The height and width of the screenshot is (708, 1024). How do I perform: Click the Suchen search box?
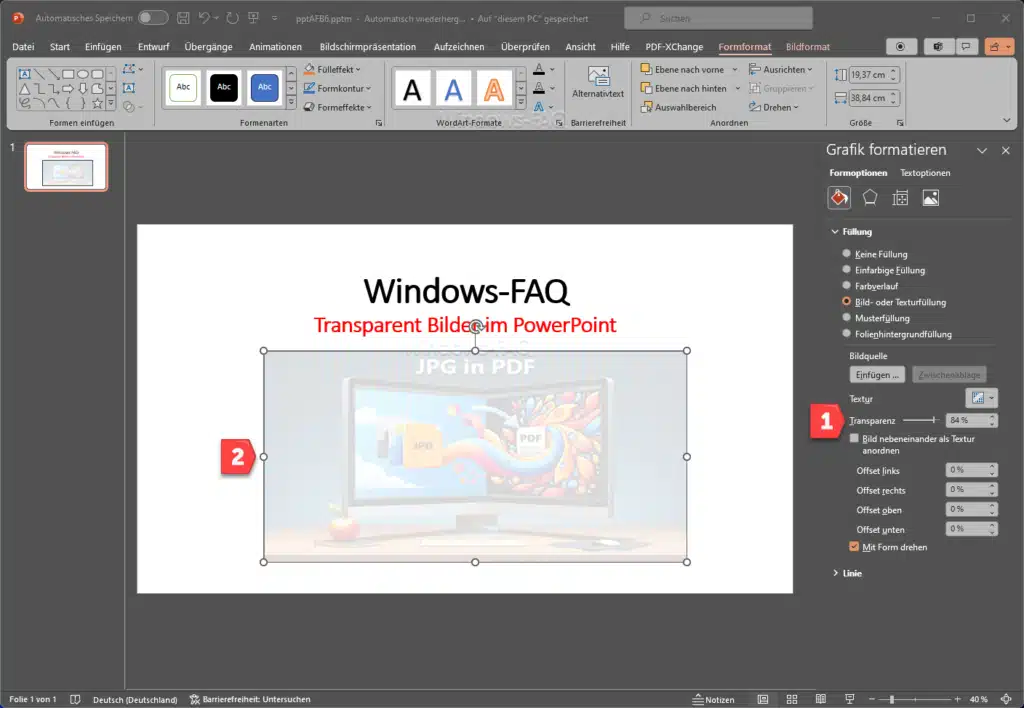coord(718,18)
